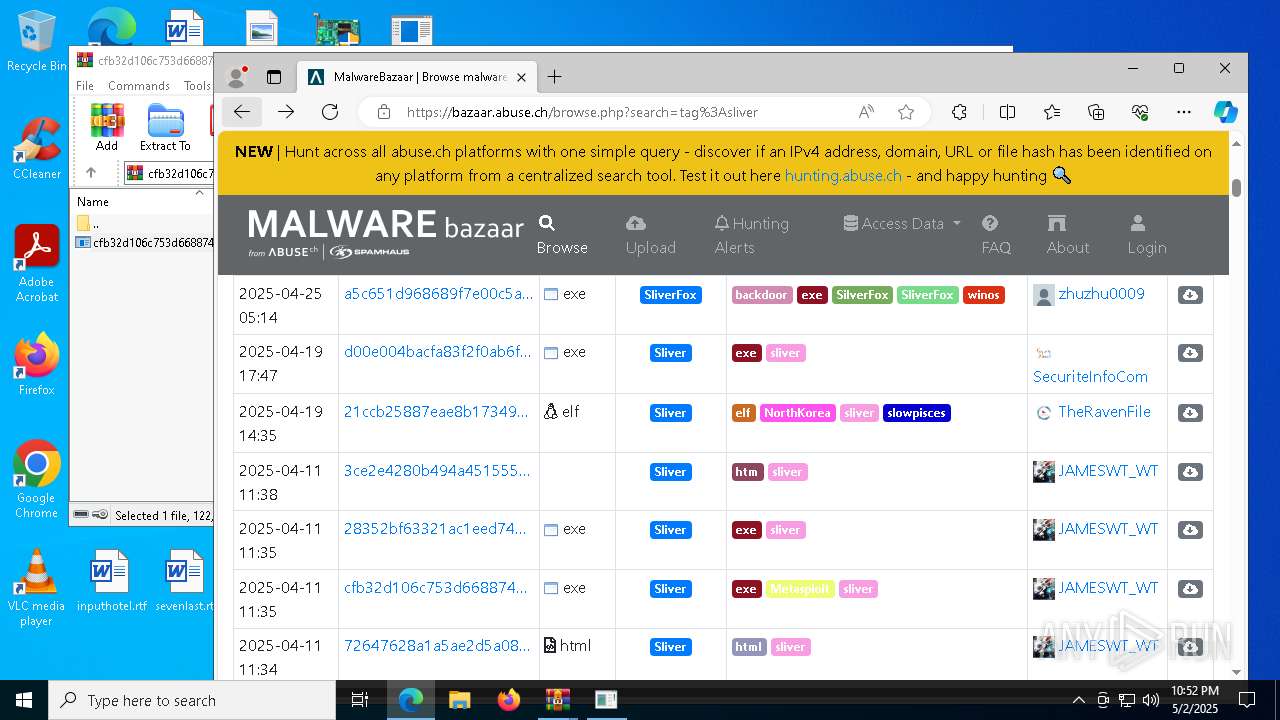Open a new browser tab
This screenshot has width=1280, height=720.
pyautogui.click(x=554, y=76)
